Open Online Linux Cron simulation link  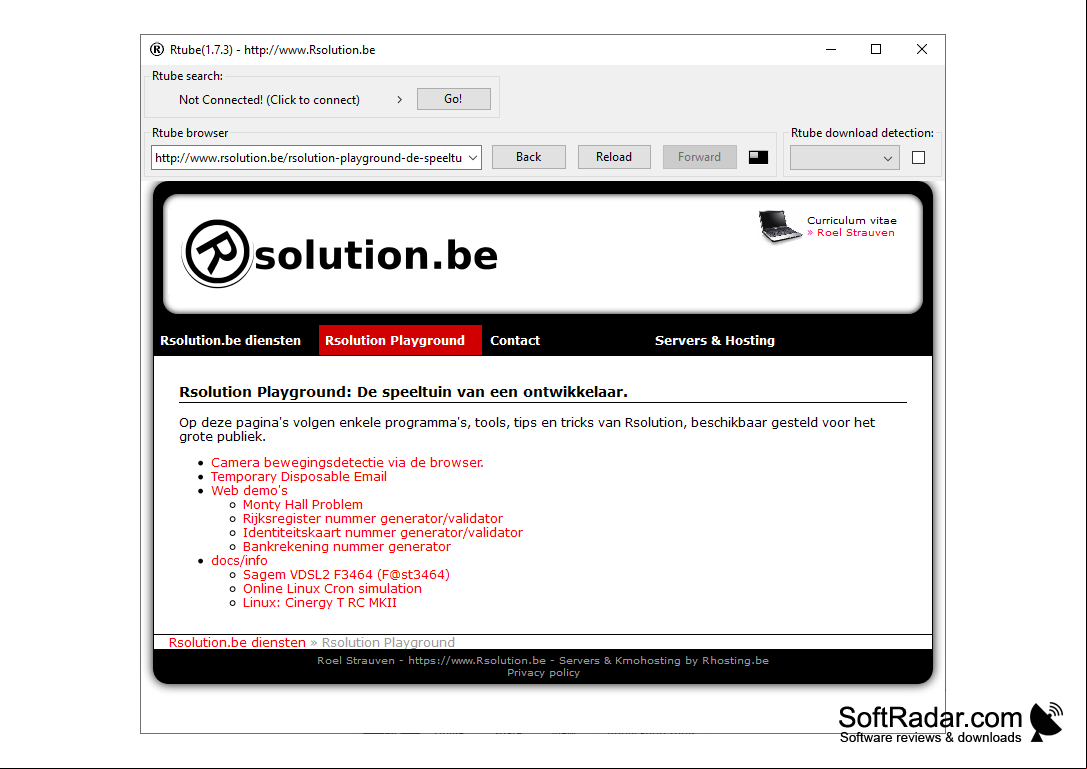click(x=332, y=588)
